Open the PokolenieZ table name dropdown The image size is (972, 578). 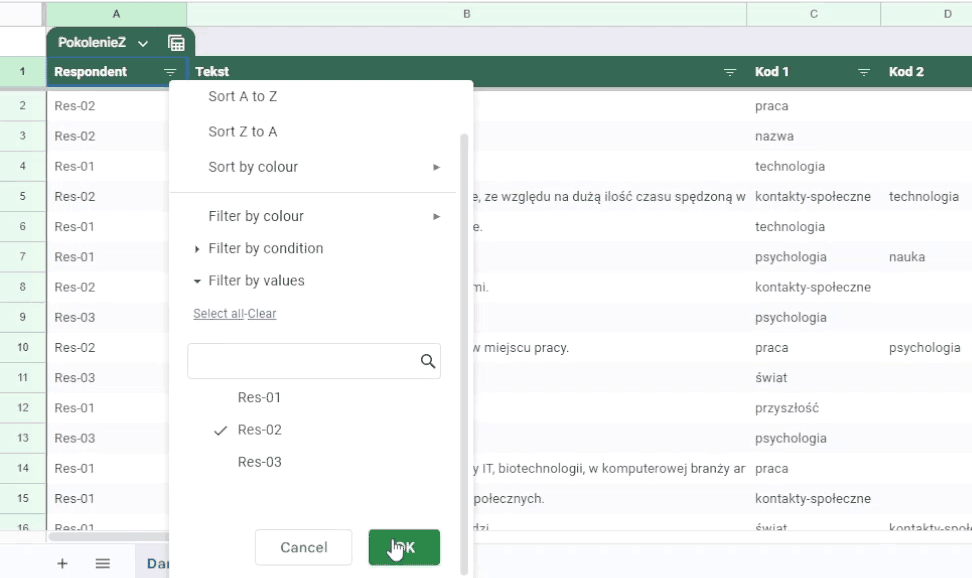pos(143,43)
